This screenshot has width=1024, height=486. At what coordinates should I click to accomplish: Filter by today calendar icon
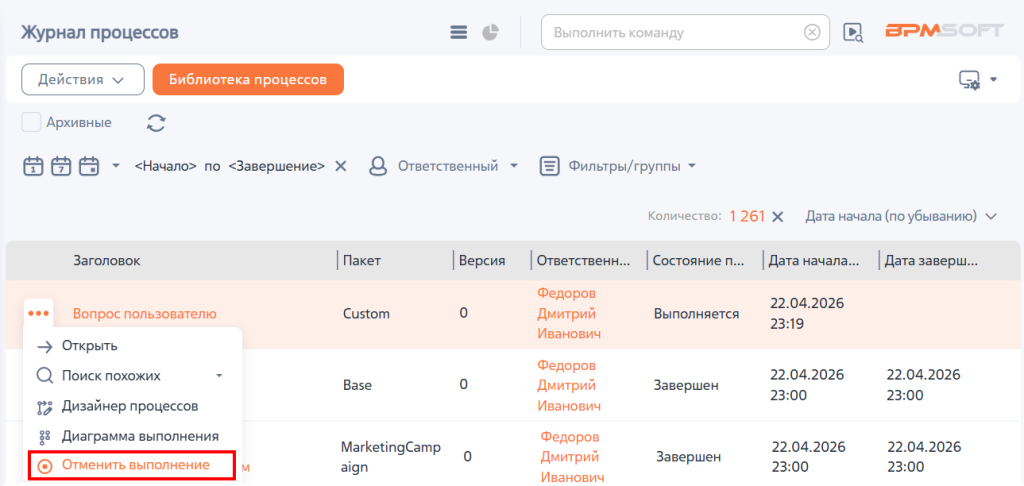coord(33,167)
